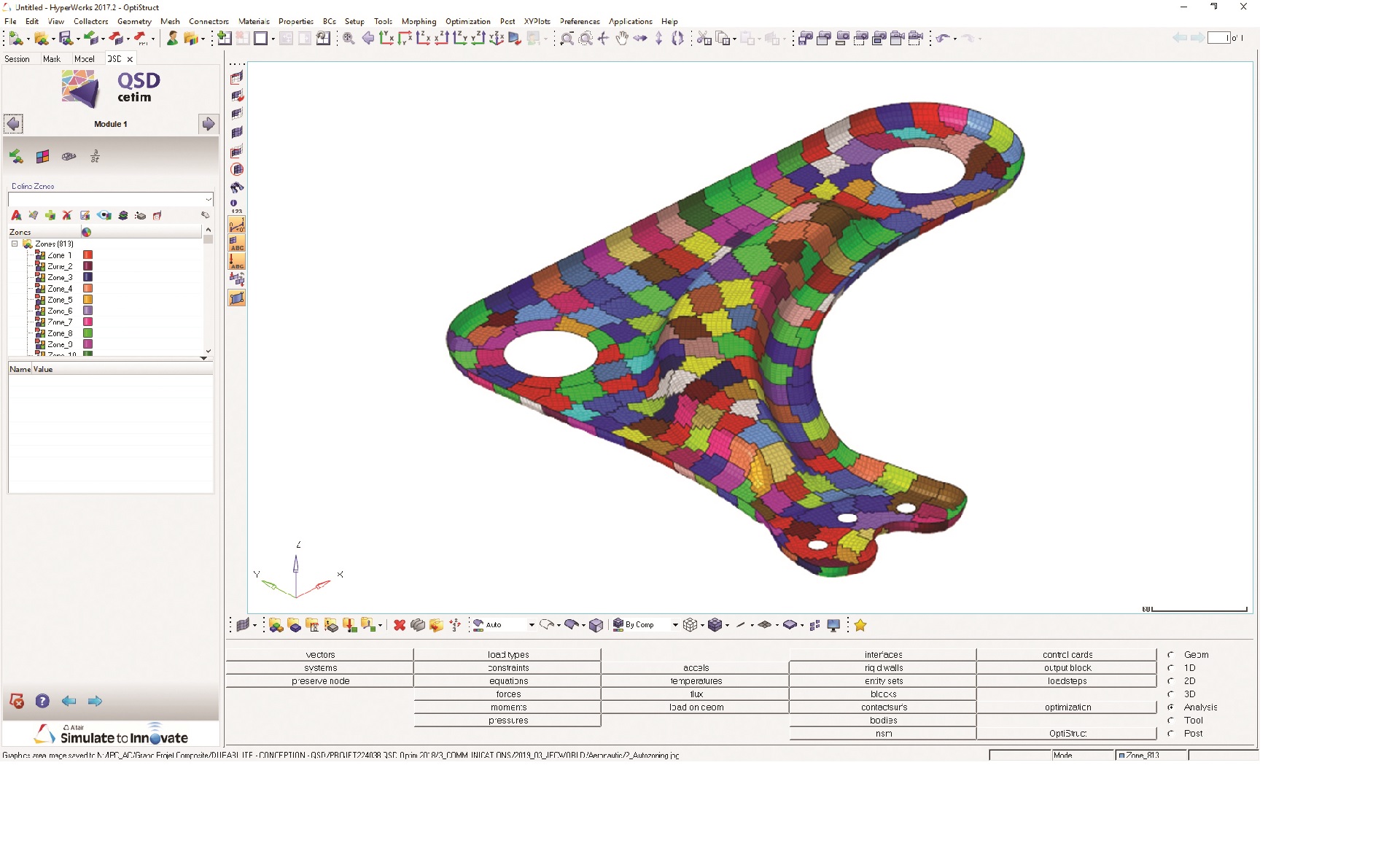Click the zones list scroll down arrow
Viewport: 1400px width, 846px height.
tap(208, 351)
